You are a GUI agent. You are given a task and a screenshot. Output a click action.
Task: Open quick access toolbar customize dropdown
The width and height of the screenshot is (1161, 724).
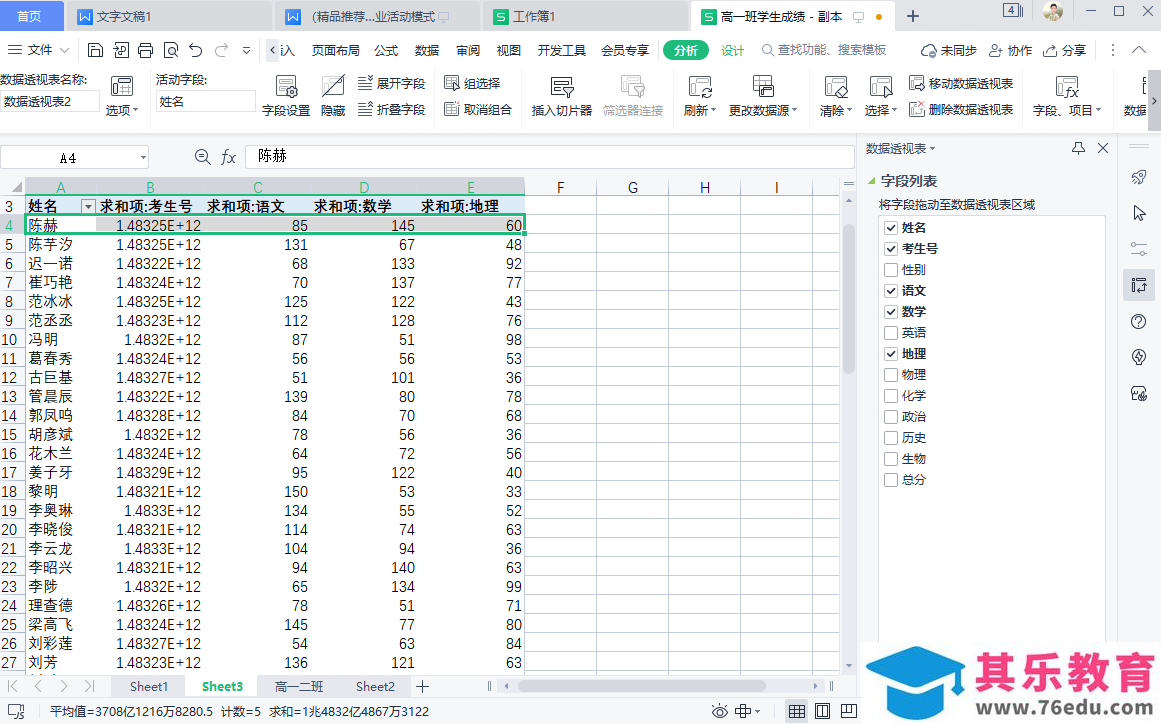coord(246,50)
